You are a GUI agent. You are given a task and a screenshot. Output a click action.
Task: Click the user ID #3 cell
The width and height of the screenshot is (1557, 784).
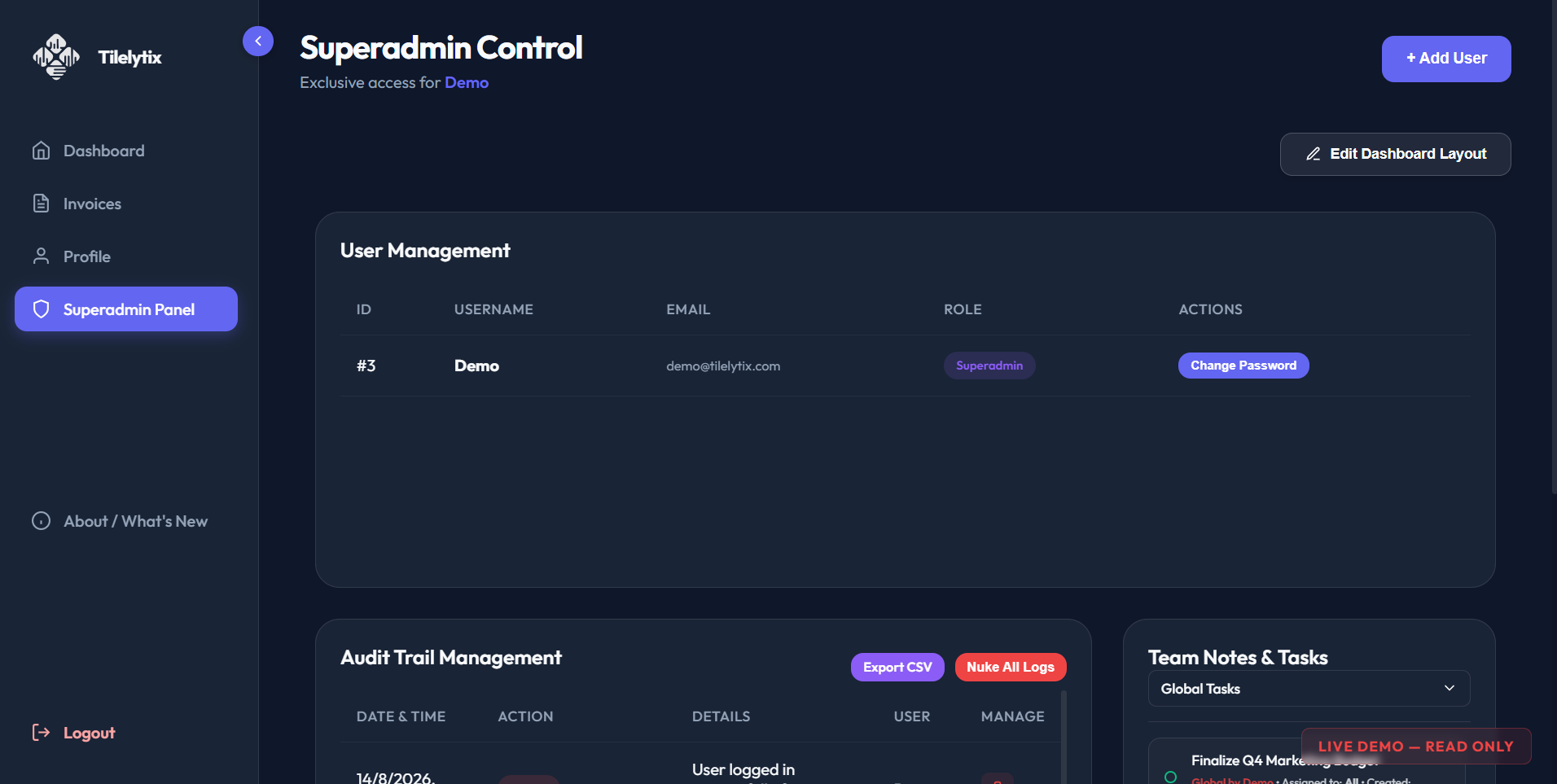366,366
